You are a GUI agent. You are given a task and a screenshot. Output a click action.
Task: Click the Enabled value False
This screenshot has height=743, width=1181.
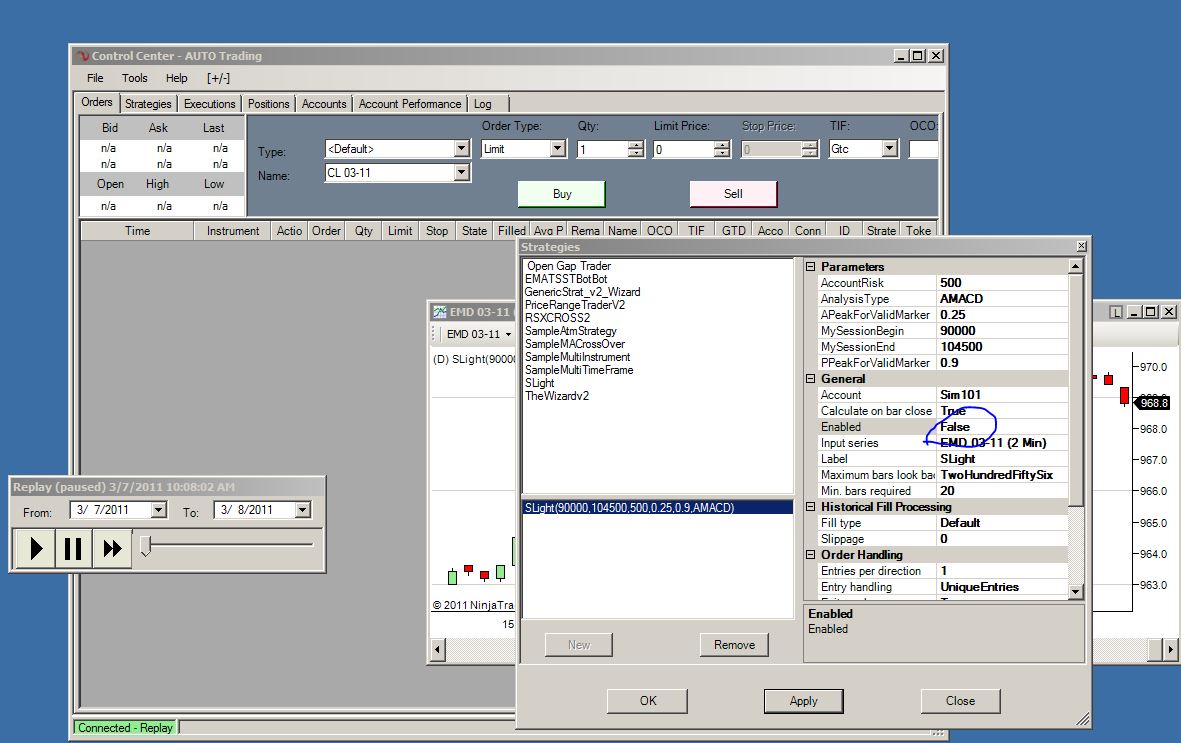1002,427
